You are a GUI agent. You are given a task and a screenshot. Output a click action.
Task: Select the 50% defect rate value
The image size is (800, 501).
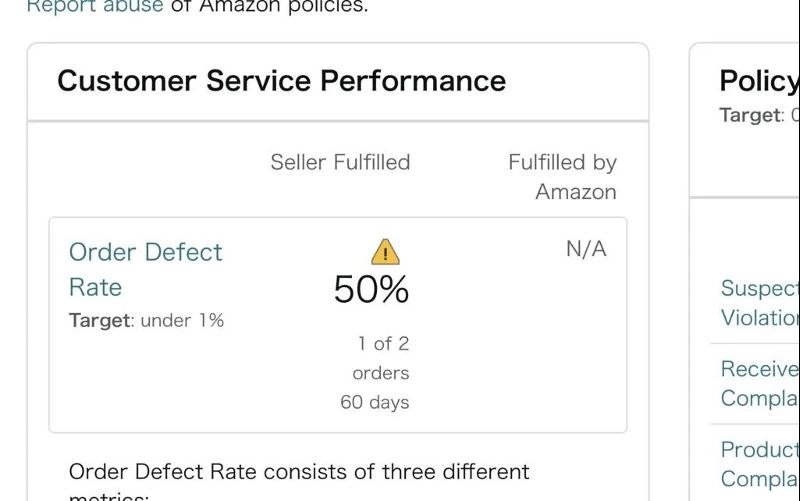tap(371, 290)
